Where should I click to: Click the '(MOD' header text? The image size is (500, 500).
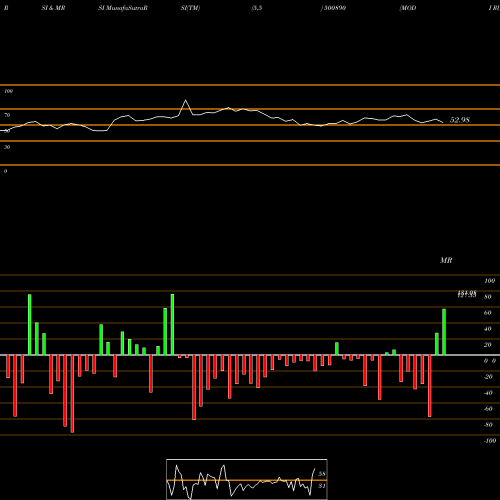[x=408, y=8]
